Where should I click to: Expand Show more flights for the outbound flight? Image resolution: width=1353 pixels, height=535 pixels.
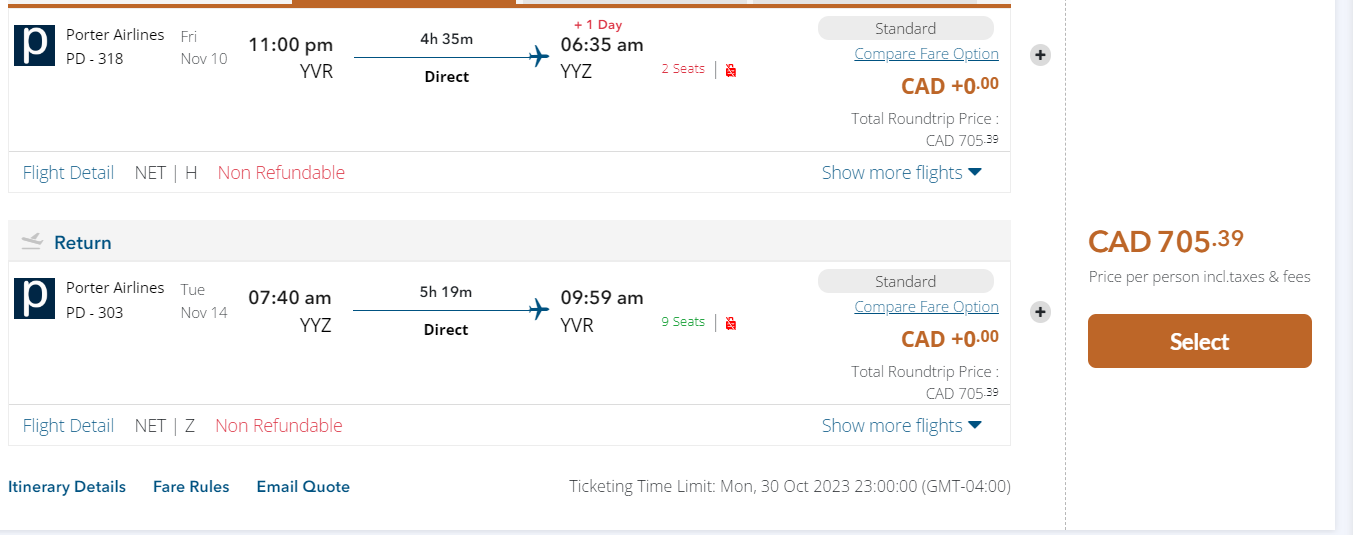[x=901, y=173]
